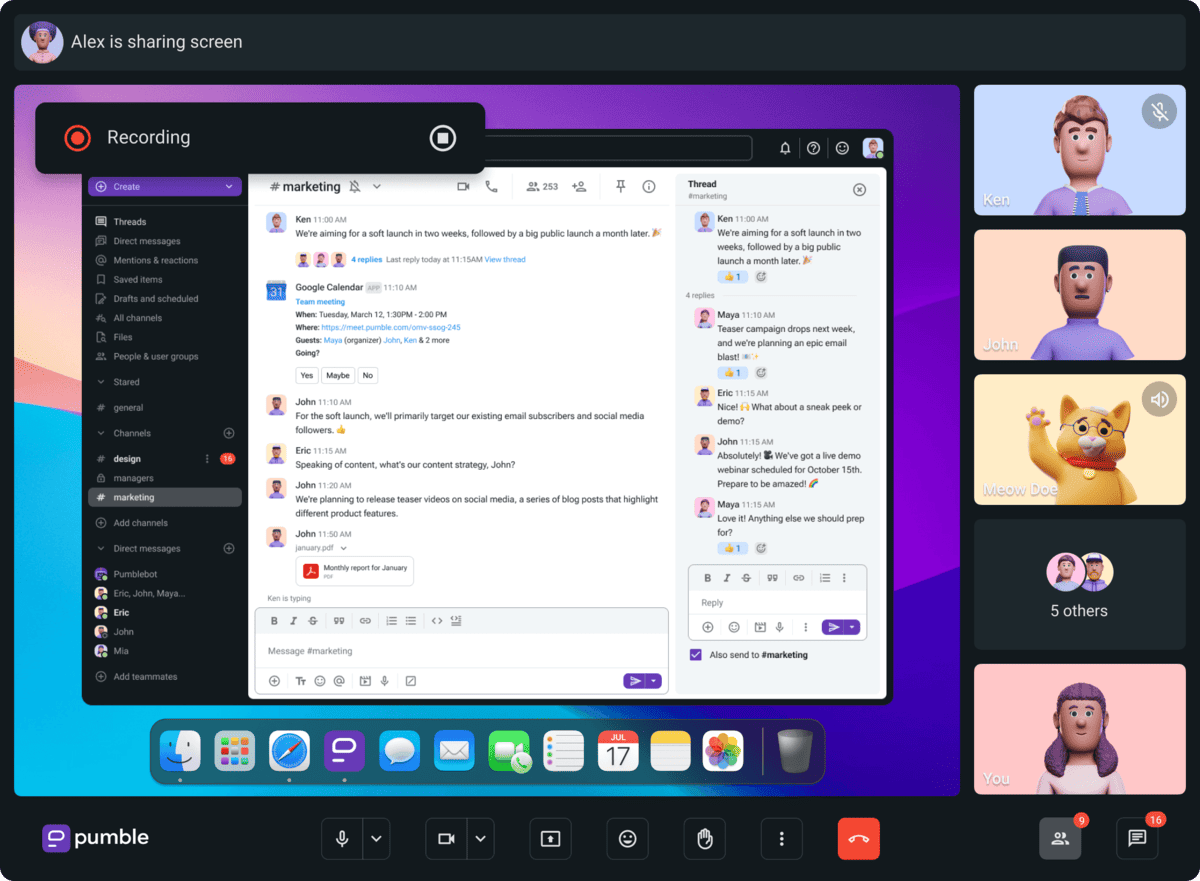
Task: Toggle the camera on or off
Action: point(446,839)
